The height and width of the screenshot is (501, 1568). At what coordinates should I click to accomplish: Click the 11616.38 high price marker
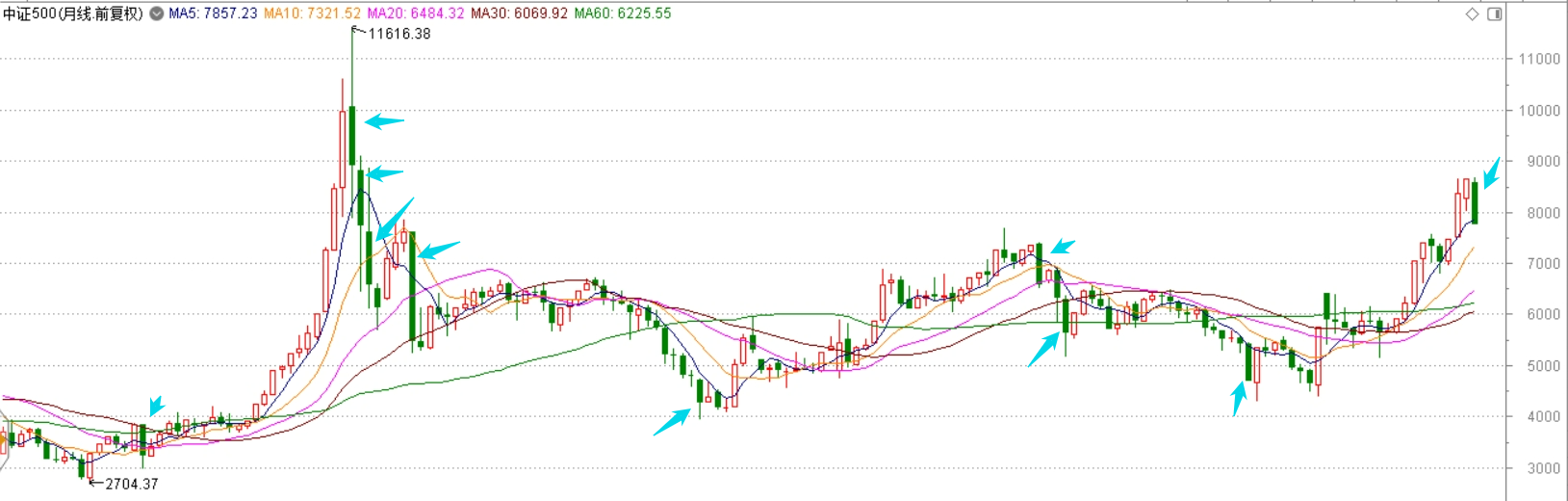(x=398, y=34)
